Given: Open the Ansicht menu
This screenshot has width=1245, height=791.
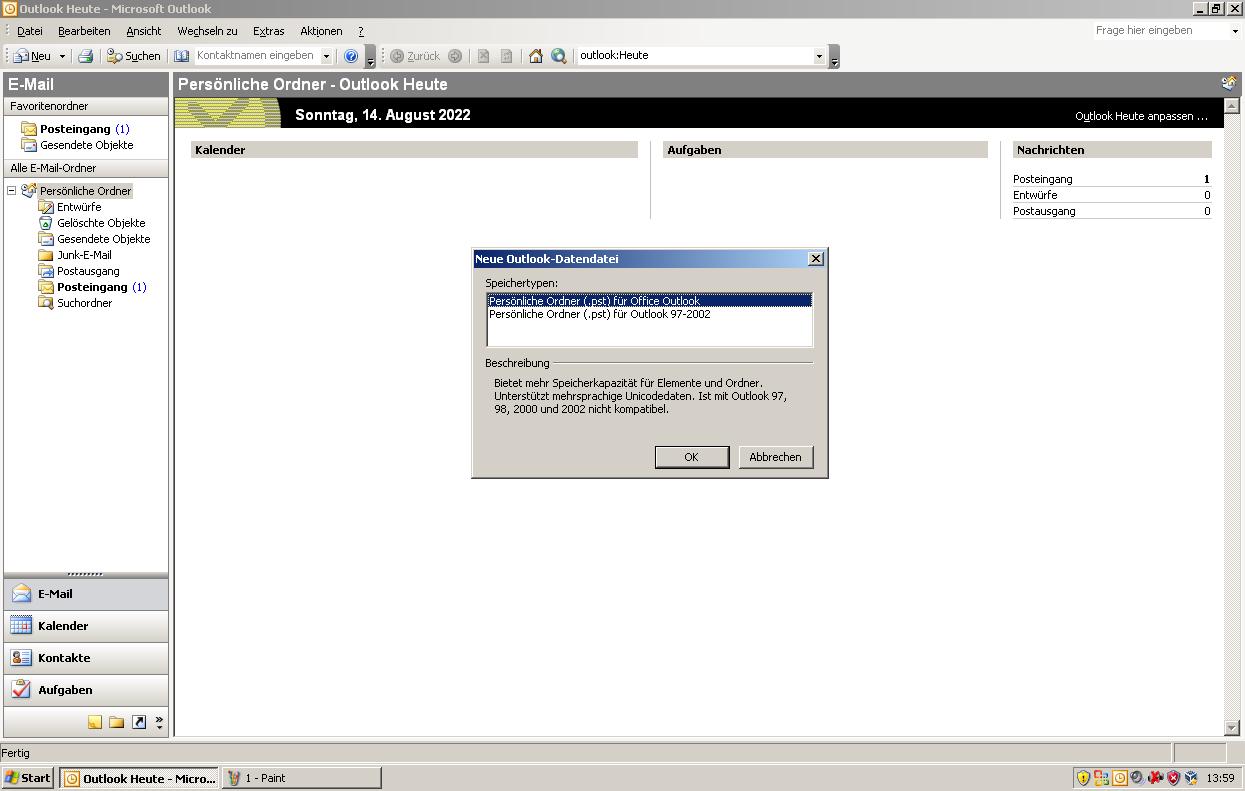Looking at the screenshot, I should [x=144, y=31].
